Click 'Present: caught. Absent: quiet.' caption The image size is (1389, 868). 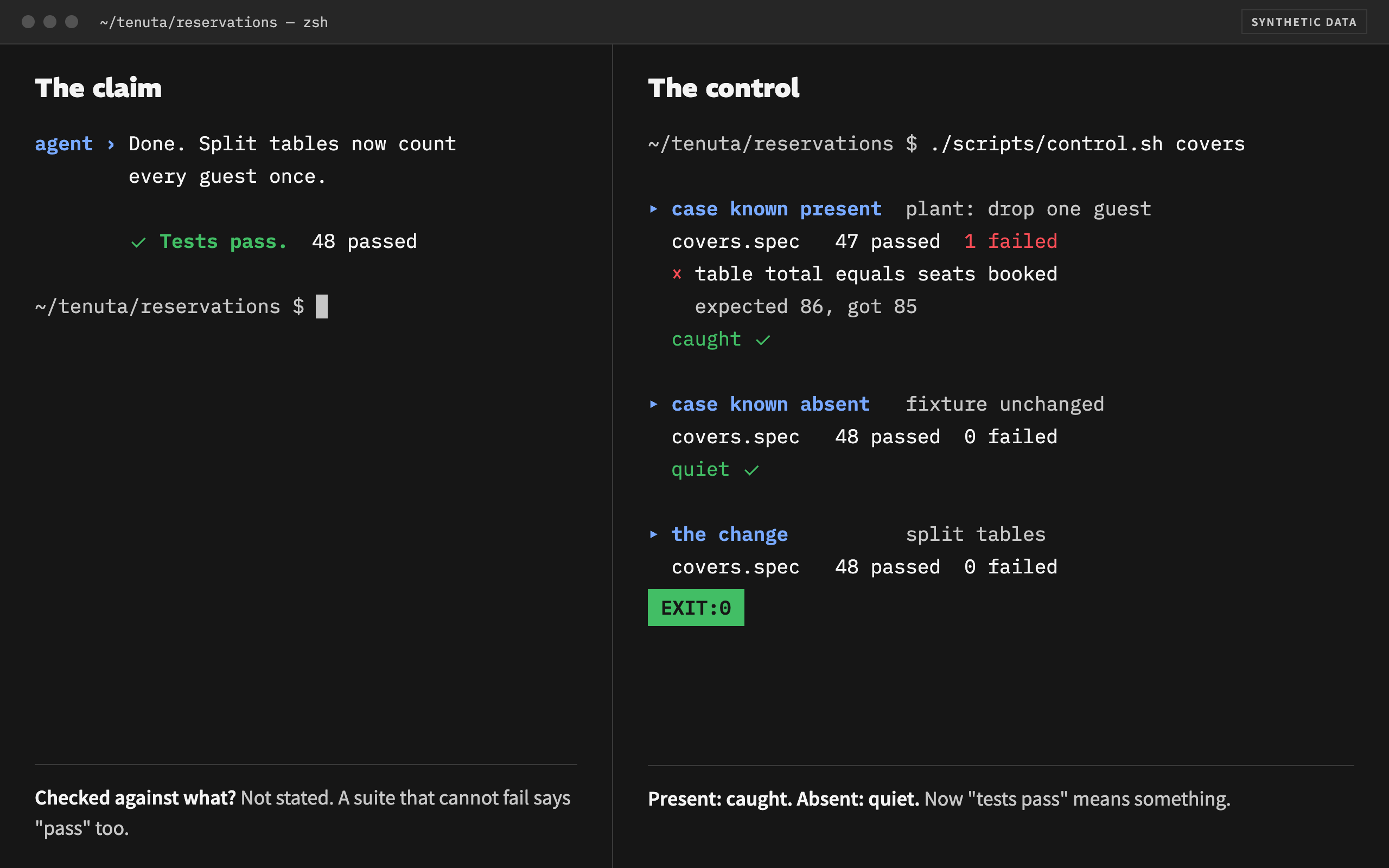(783, 799)
